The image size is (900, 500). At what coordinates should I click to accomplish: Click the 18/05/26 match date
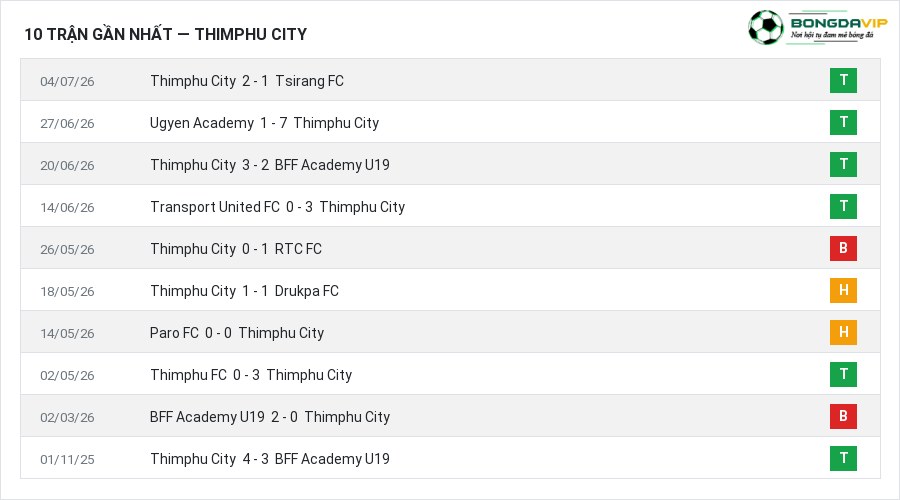click(x=67, y=291)
